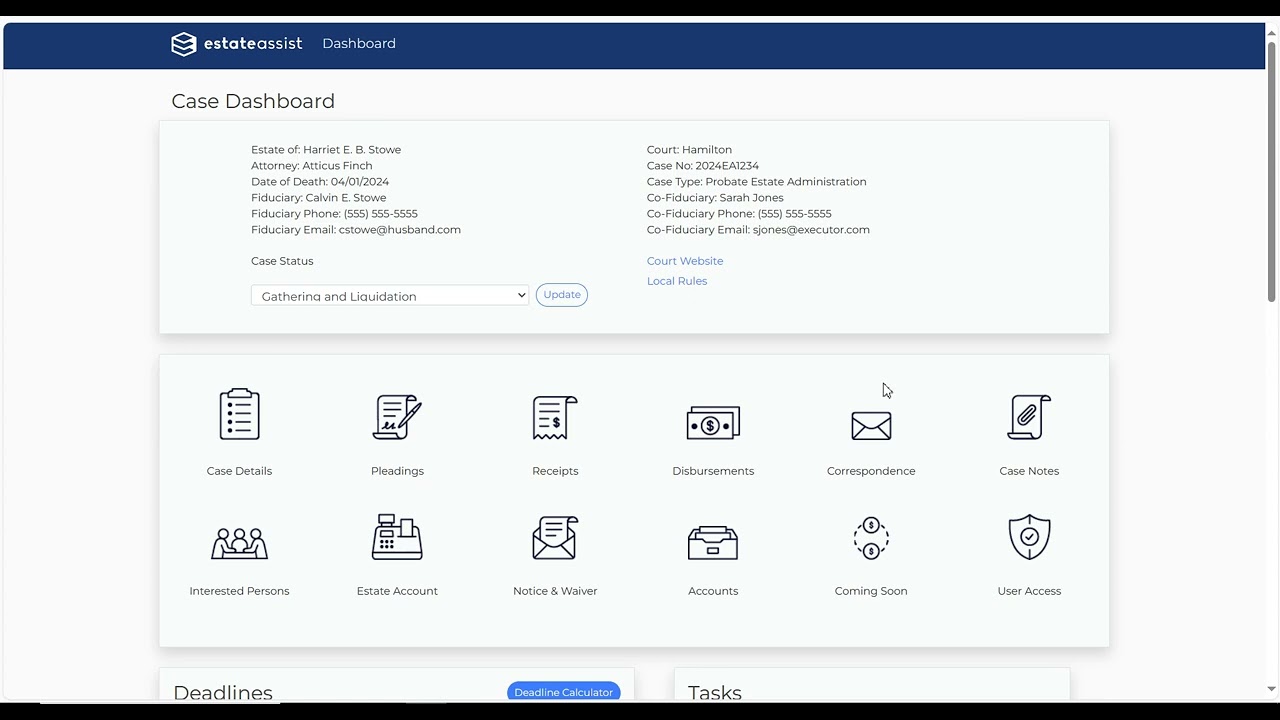Click the Case Notes label
Viewport: 1280px width, 720px height.
(x=1029, y=471)
